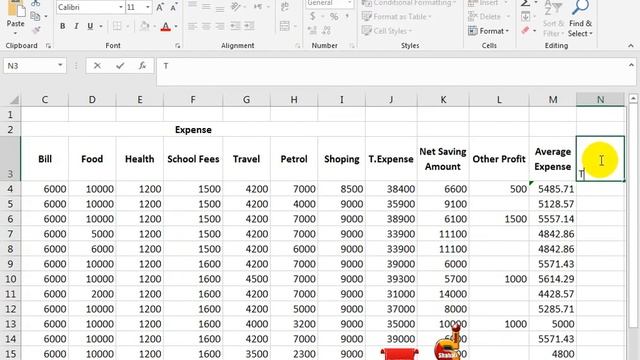
Task: Select row 10 header
Action: [10, 279]
